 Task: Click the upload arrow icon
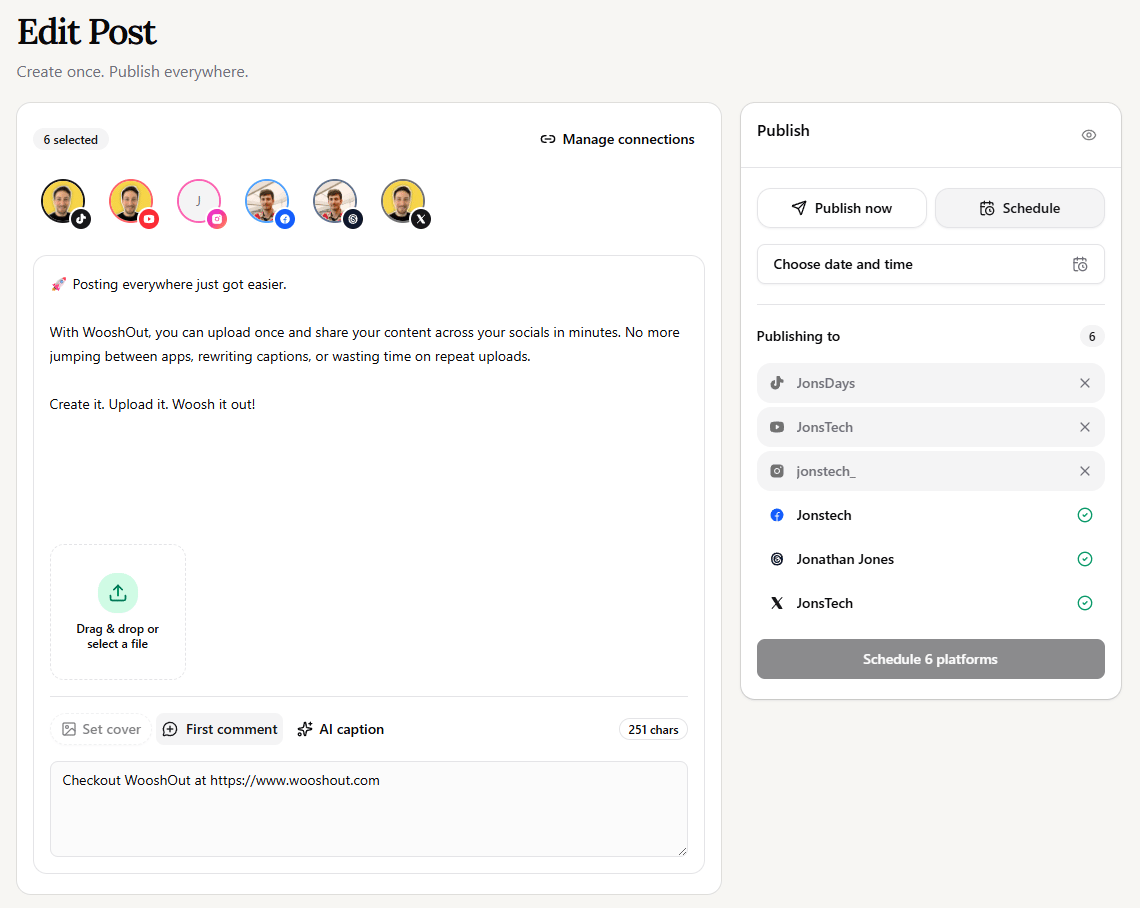118,593
